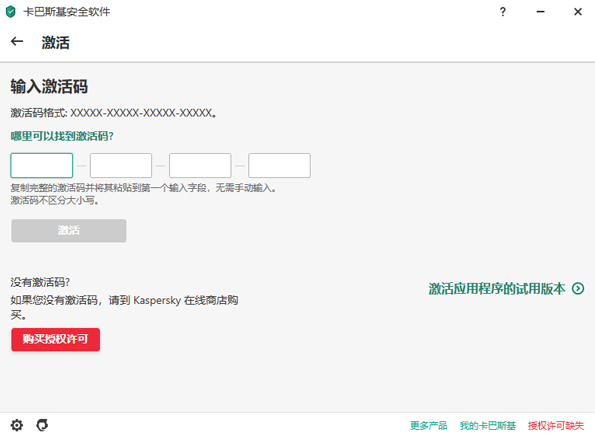Select the second activation code field
This screenshot has width=595, height=436.
pos(121,165)
